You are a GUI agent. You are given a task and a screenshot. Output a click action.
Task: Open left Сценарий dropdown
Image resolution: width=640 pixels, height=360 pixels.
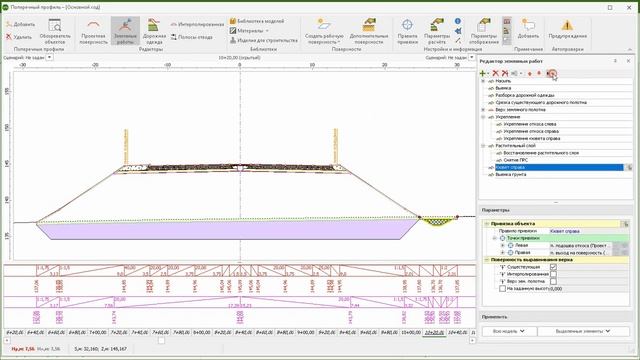pos(49,57)
